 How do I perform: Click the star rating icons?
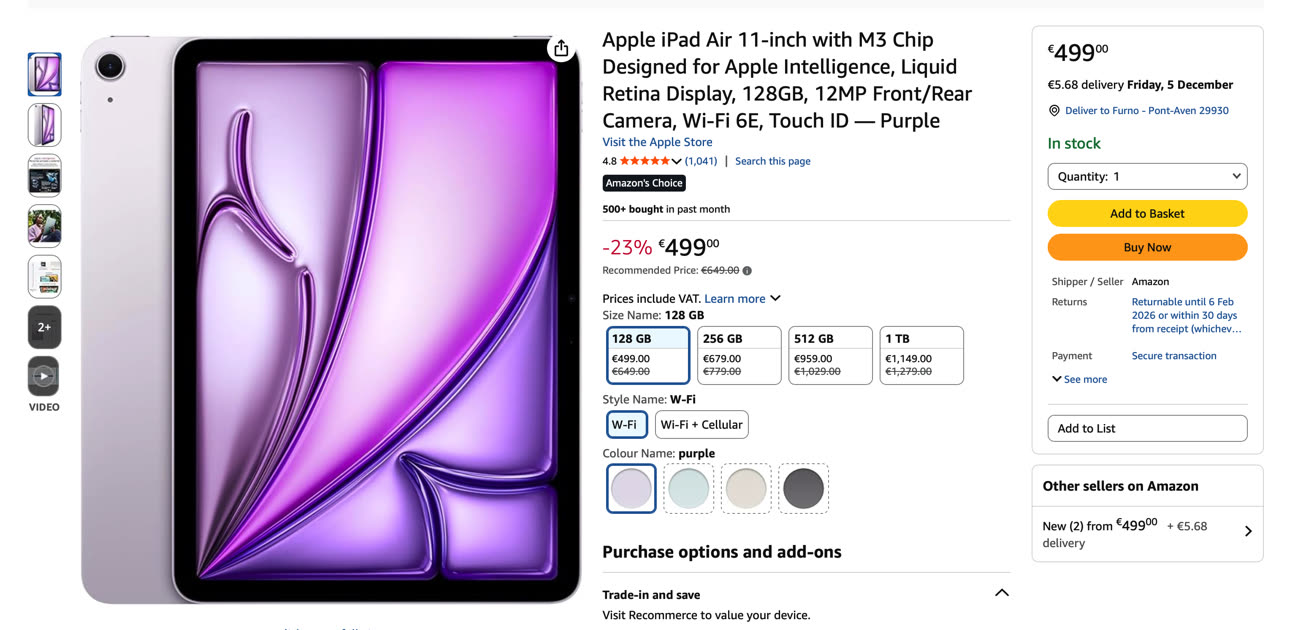point(644,161)
